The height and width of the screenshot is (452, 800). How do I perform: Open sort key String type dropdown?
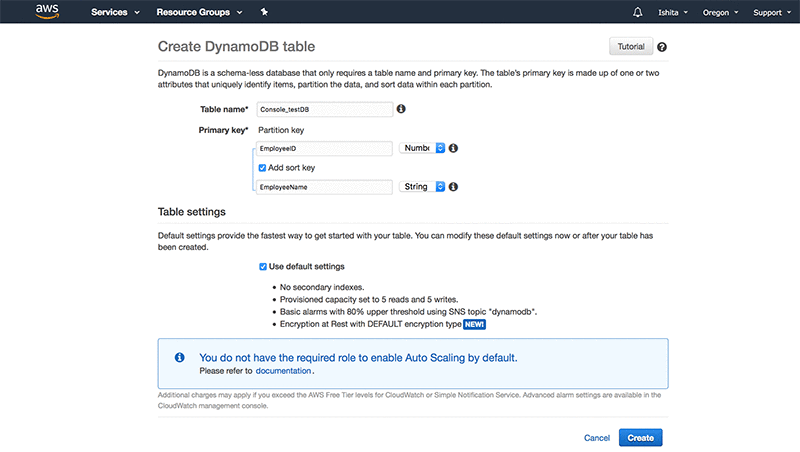422,187
